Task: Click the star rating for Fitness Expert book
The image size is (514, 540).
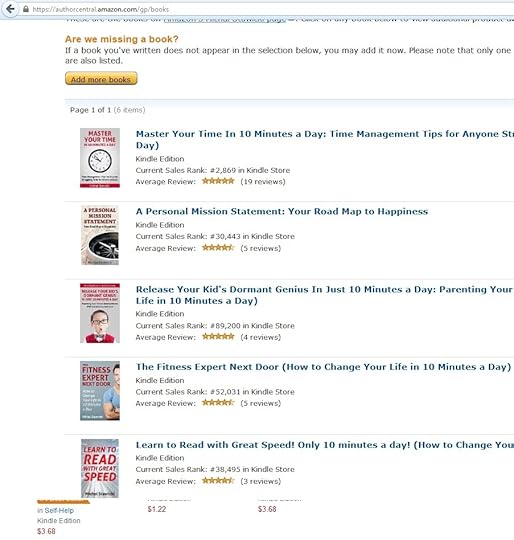Action: [x=218, y=403]
